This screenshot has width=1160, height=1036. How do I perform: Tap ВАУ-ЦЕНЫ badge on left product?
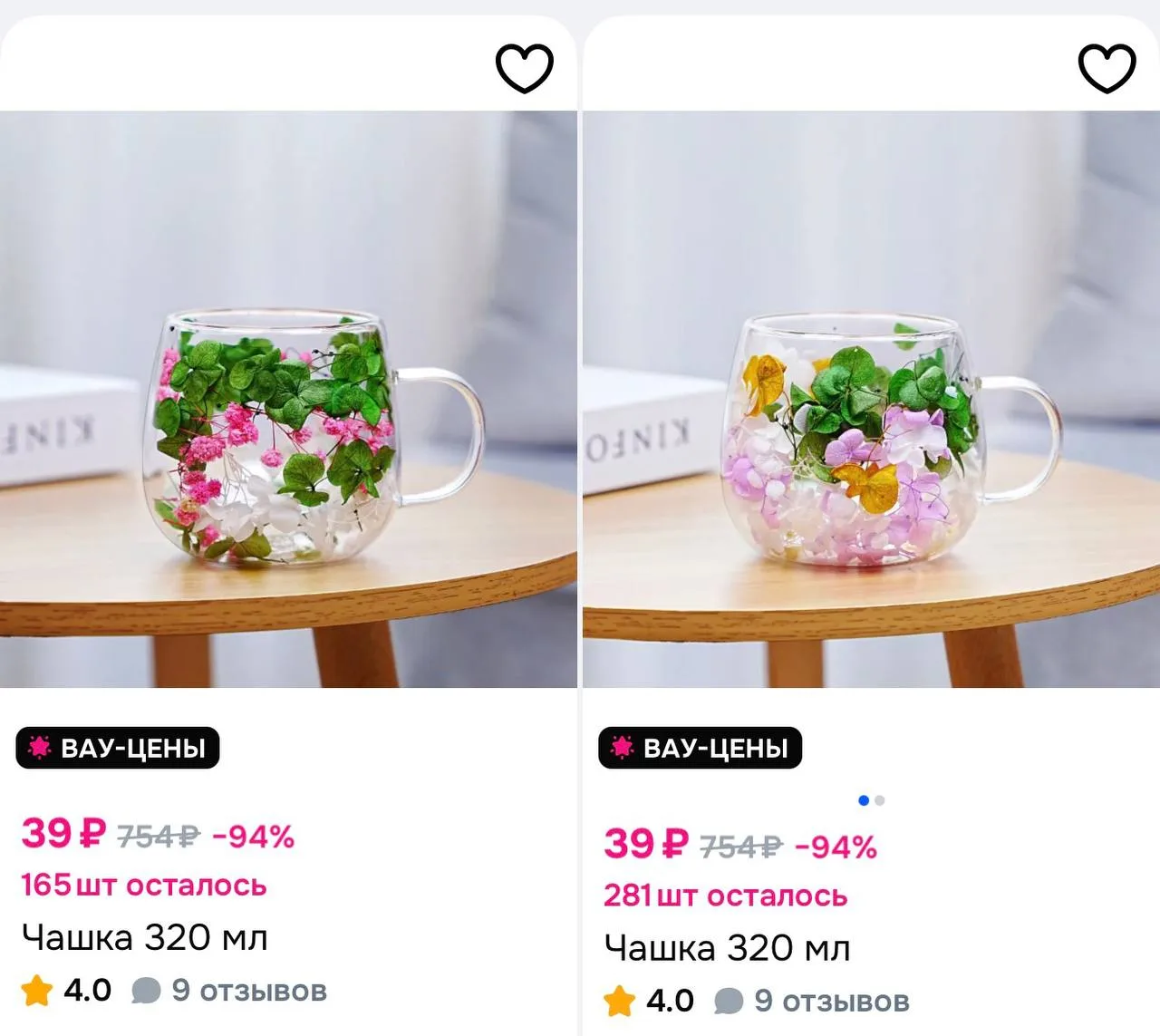118,748
